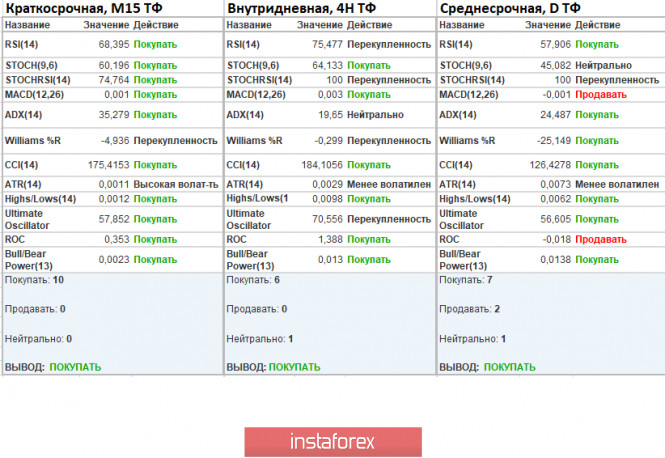Image resolution: width=665 pixels, height=458 pixels.
Task: Click ВЫВОД: ПОКУПАТЬ in the D table
Action: pos(487,367)
